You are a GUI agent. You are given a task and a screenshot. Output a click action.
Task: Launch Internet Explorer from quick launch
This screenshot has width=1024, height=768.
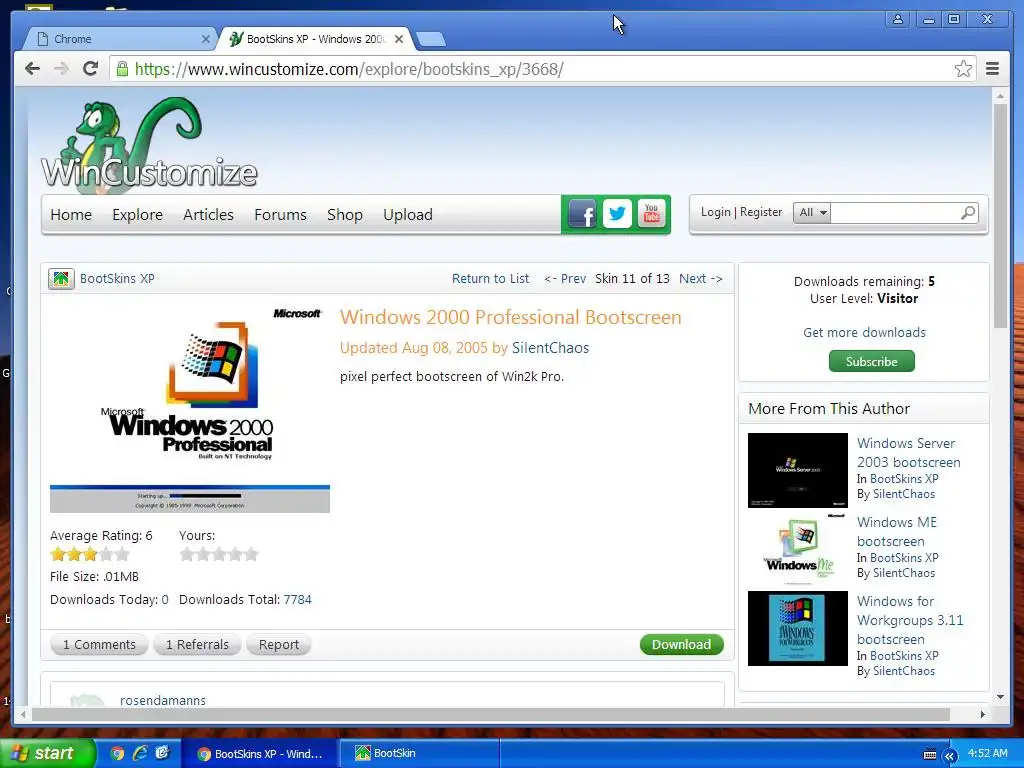click(140, 753)
